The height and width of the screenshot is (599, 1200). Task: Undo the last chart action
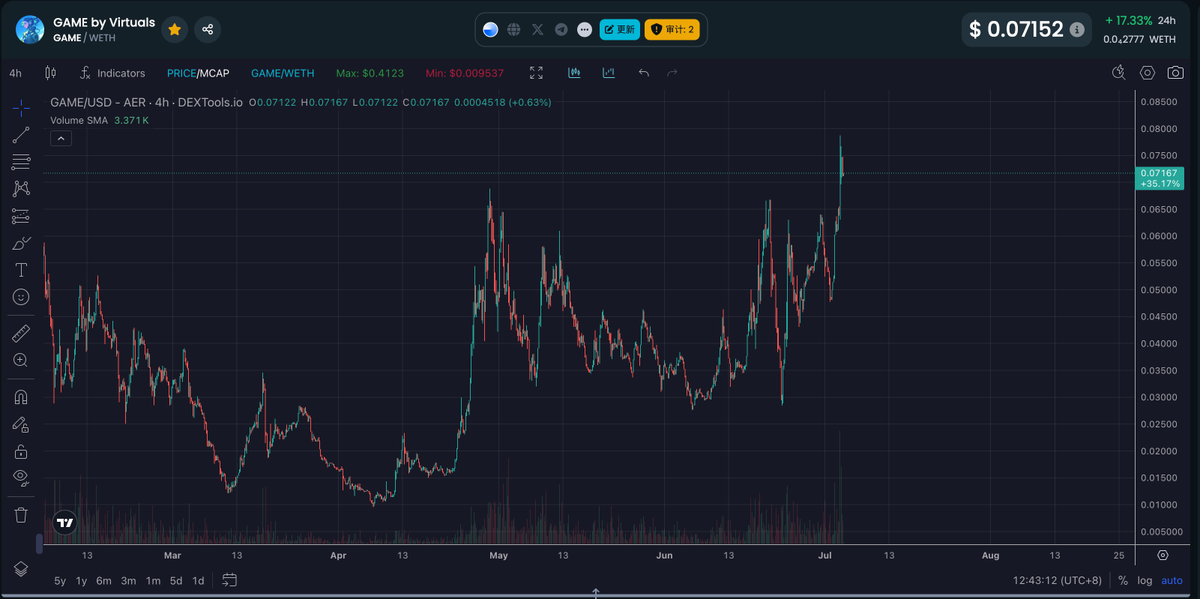[x=644, y=73]
